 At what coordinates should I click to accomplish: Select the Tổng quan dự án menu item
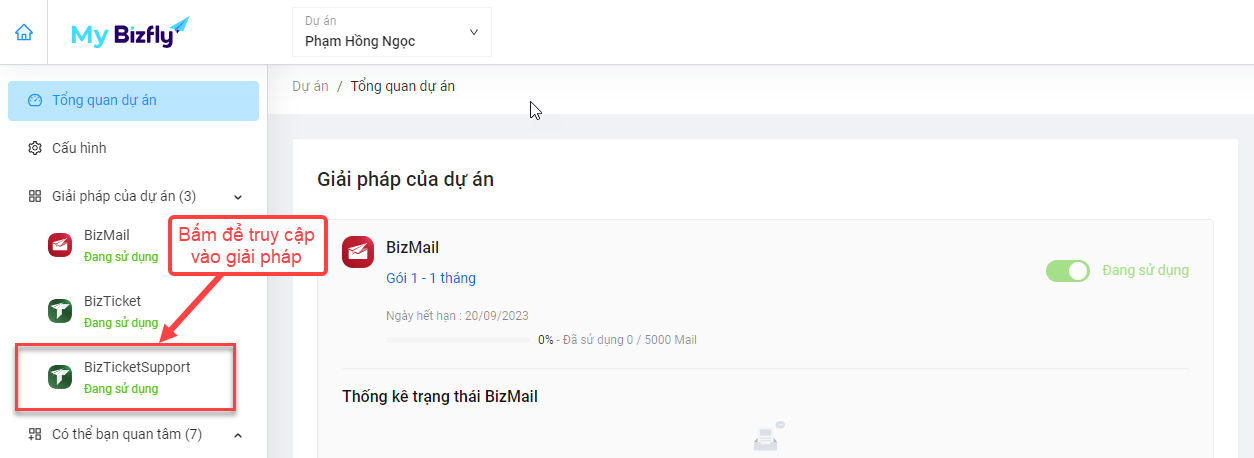pos(133,101)
